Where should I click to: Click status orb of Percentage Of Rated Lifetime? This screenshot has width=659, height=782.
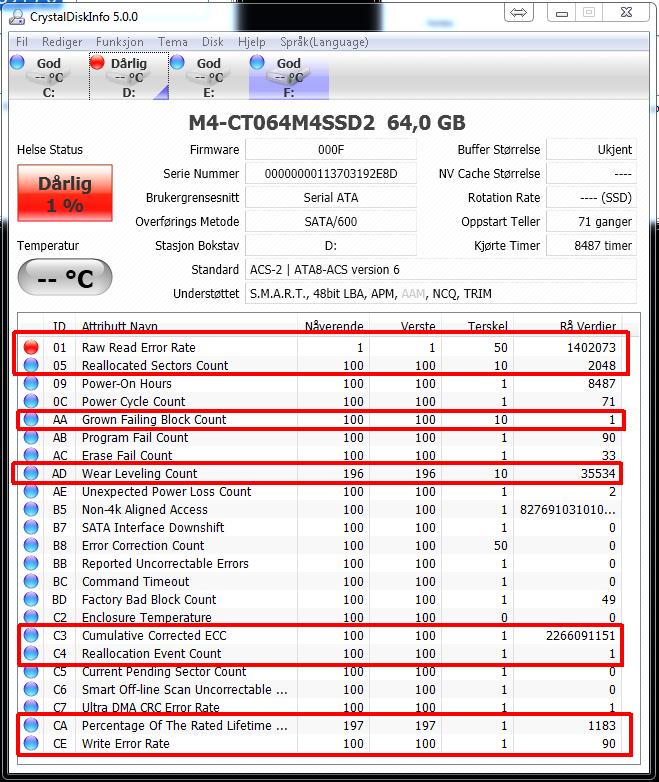(31, 725)
